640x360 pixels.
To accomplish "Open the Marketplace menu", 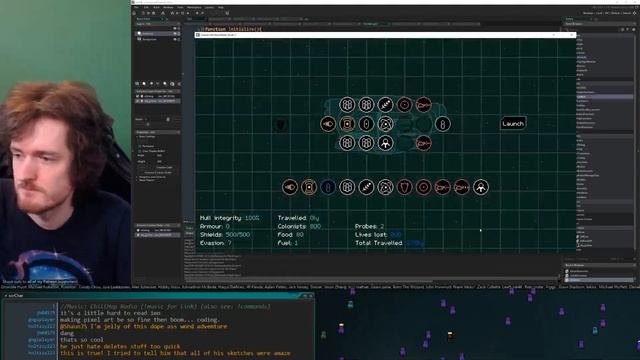I will pos(194,7).
